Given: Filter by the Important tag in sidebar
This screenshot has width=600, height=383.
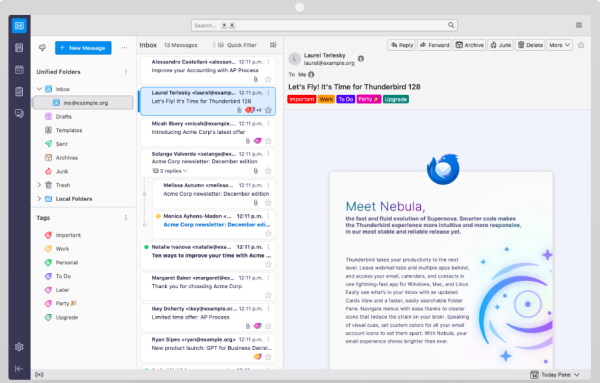Looking at the screenshot, I should pos(68,235).
